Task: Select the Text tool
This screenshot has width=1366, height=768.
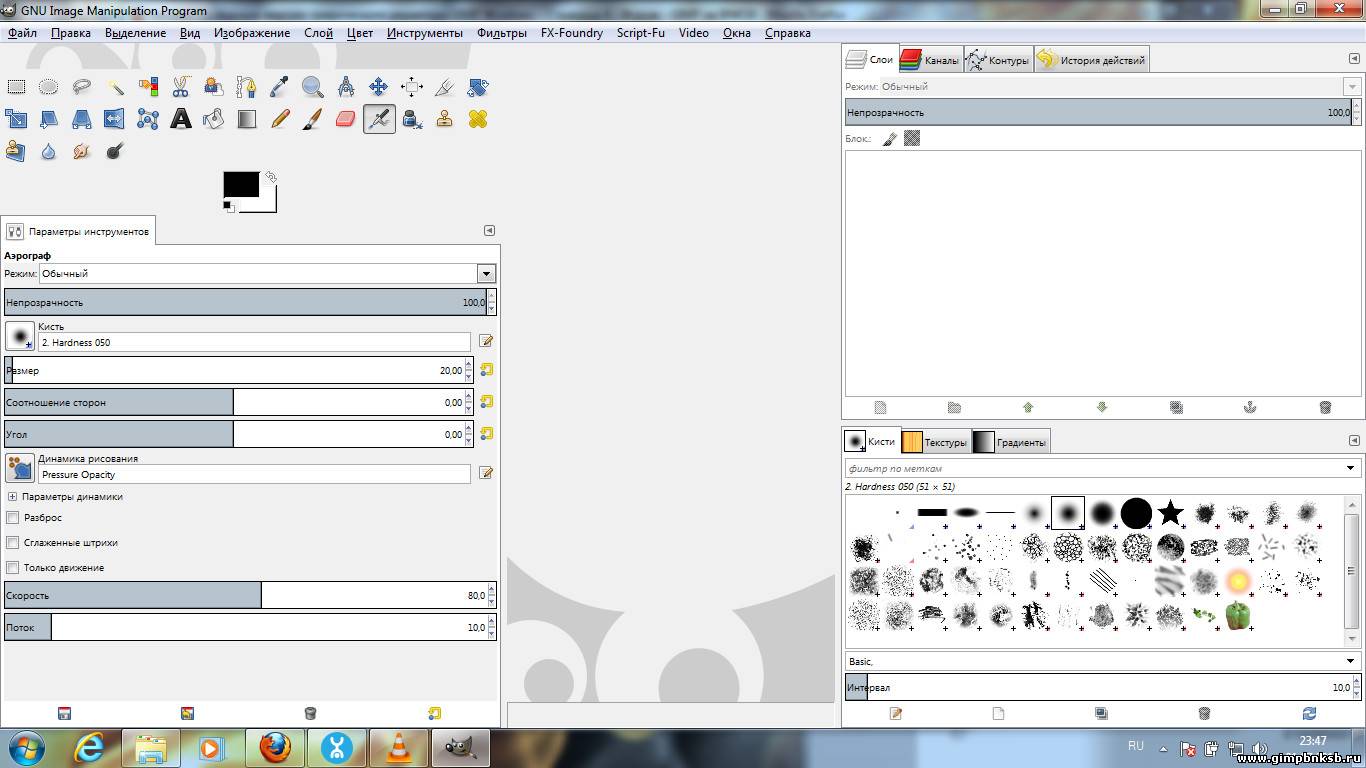Action: [x=181, y=119]
